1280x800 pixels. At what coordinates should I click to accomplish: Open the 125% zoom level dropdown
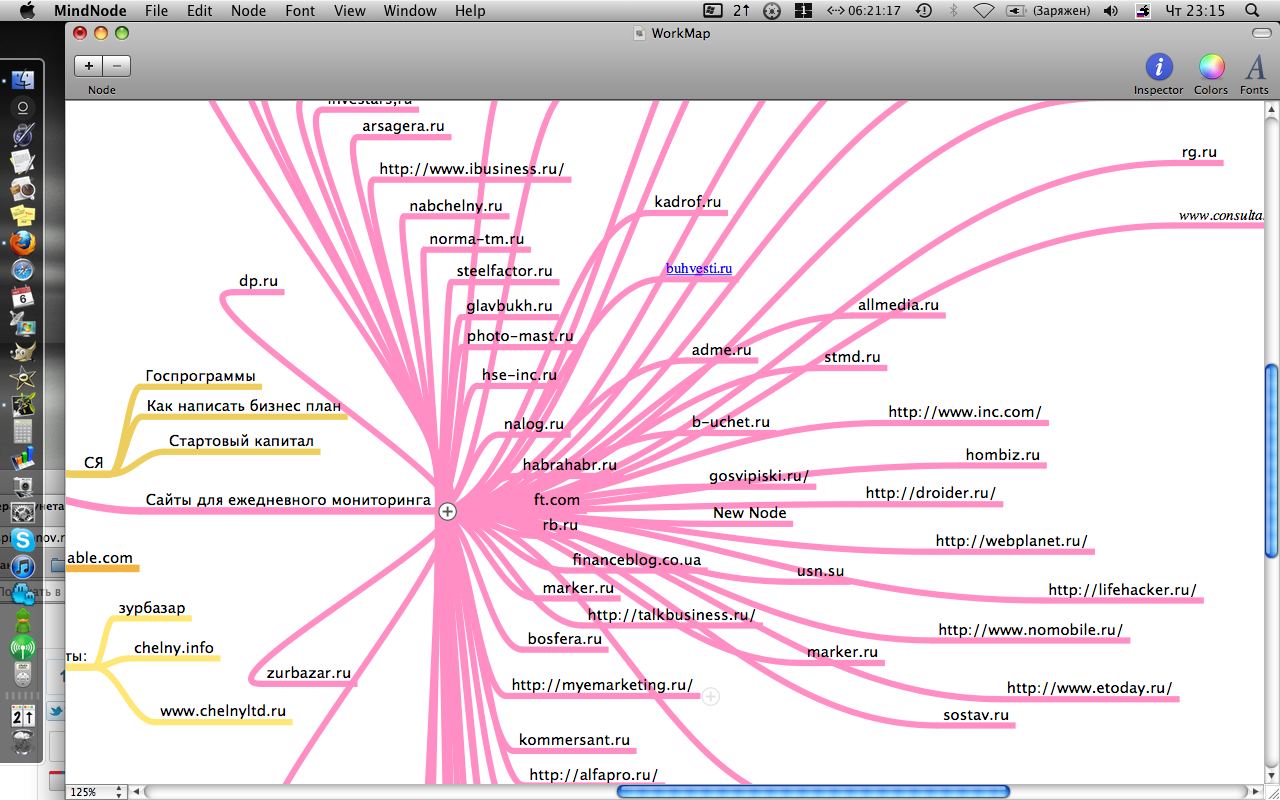coord(97,792)
